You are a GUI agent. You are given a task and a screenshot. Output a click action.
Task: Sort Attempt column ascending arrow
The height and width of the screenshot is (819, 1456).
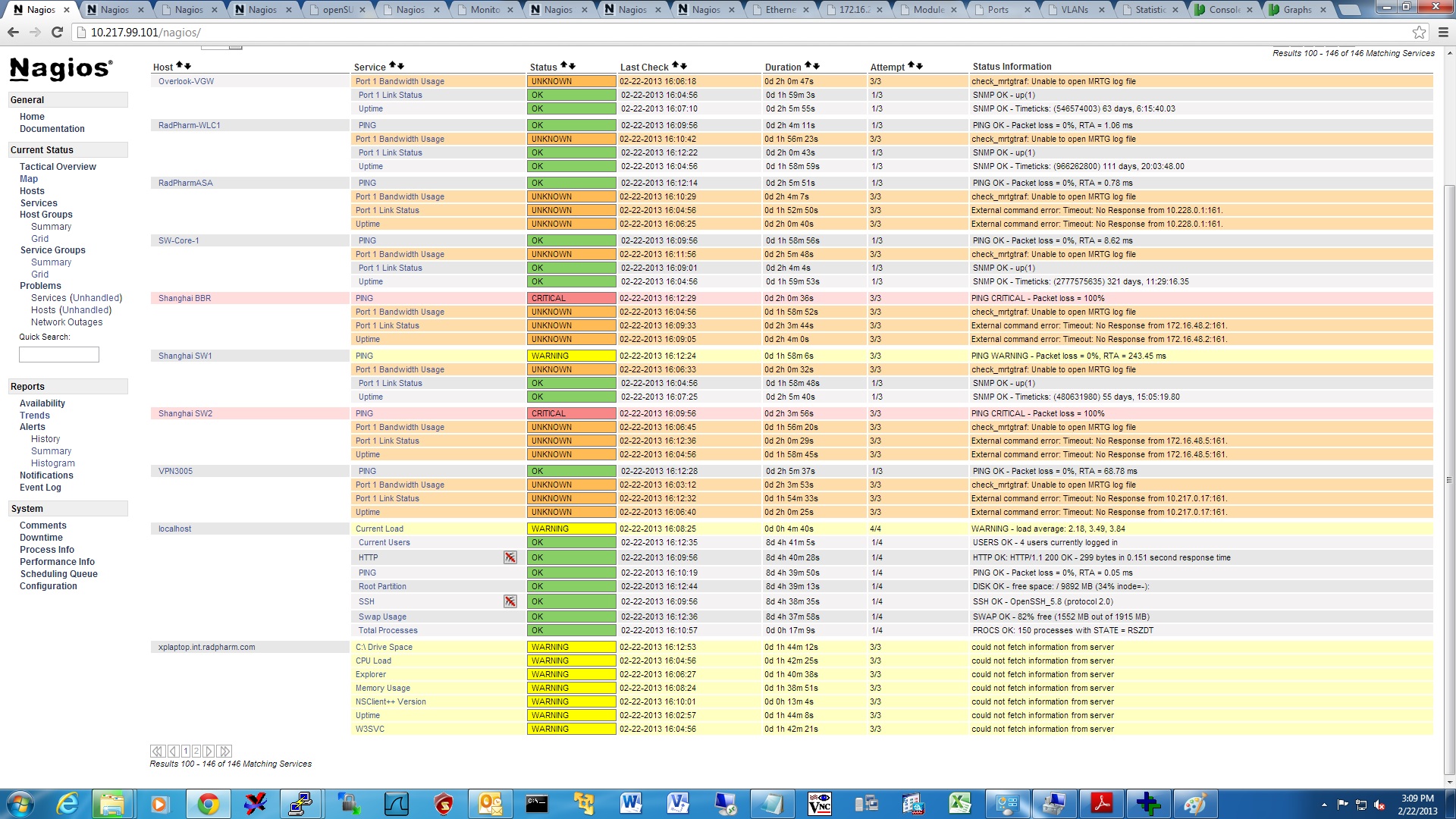912,66
